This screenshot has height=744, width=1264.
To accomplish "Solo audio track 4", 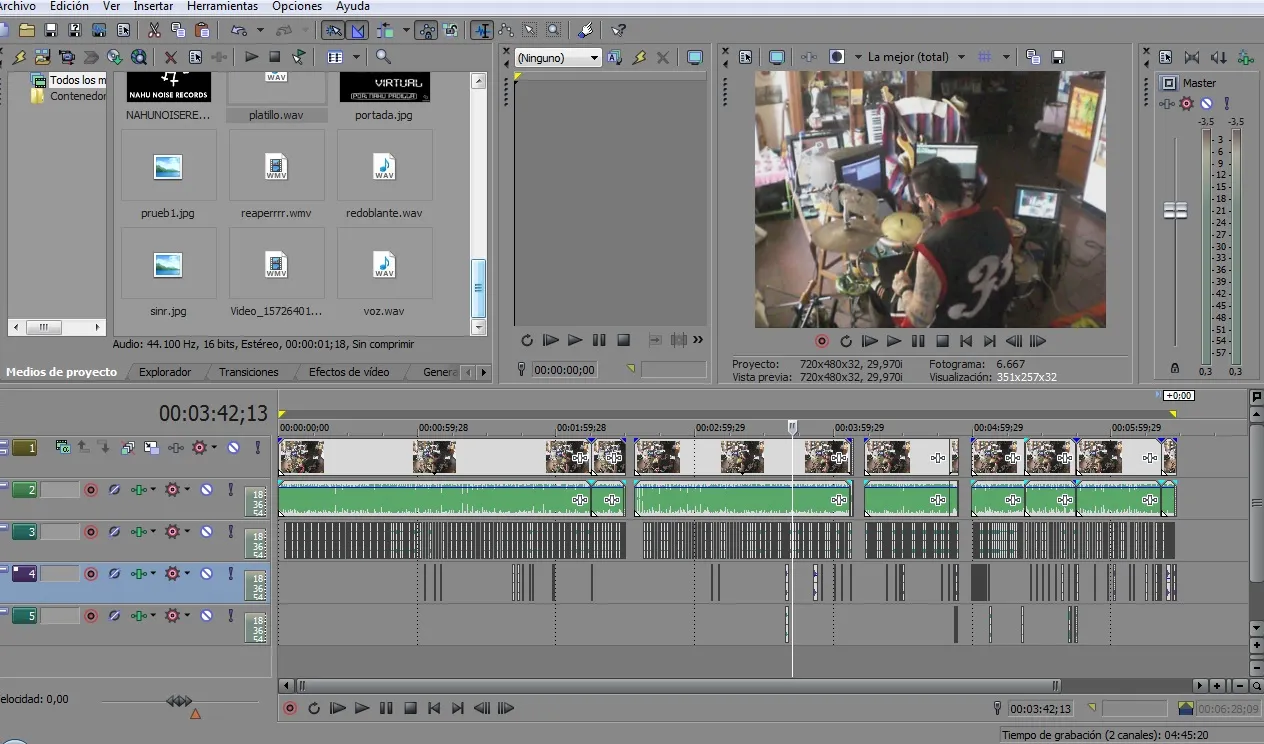I will (231, 574).
